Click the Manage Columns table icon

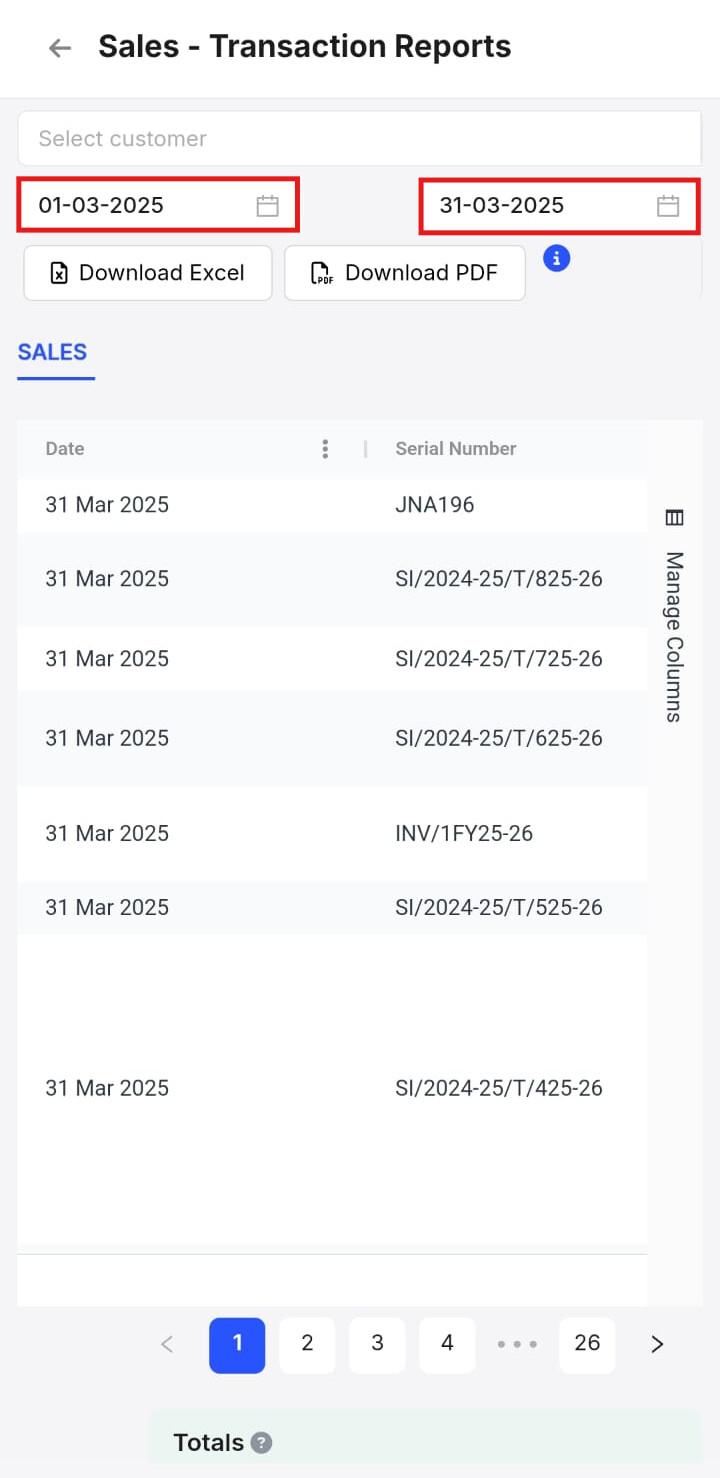click(674, 517)
